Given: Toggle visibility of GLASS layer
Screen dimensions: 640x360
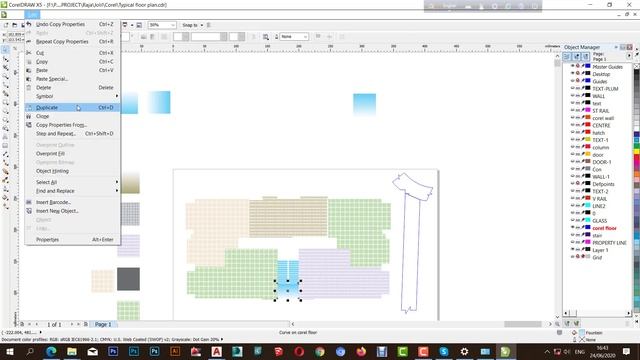Looking at the screenshot, I should [572, 220].
